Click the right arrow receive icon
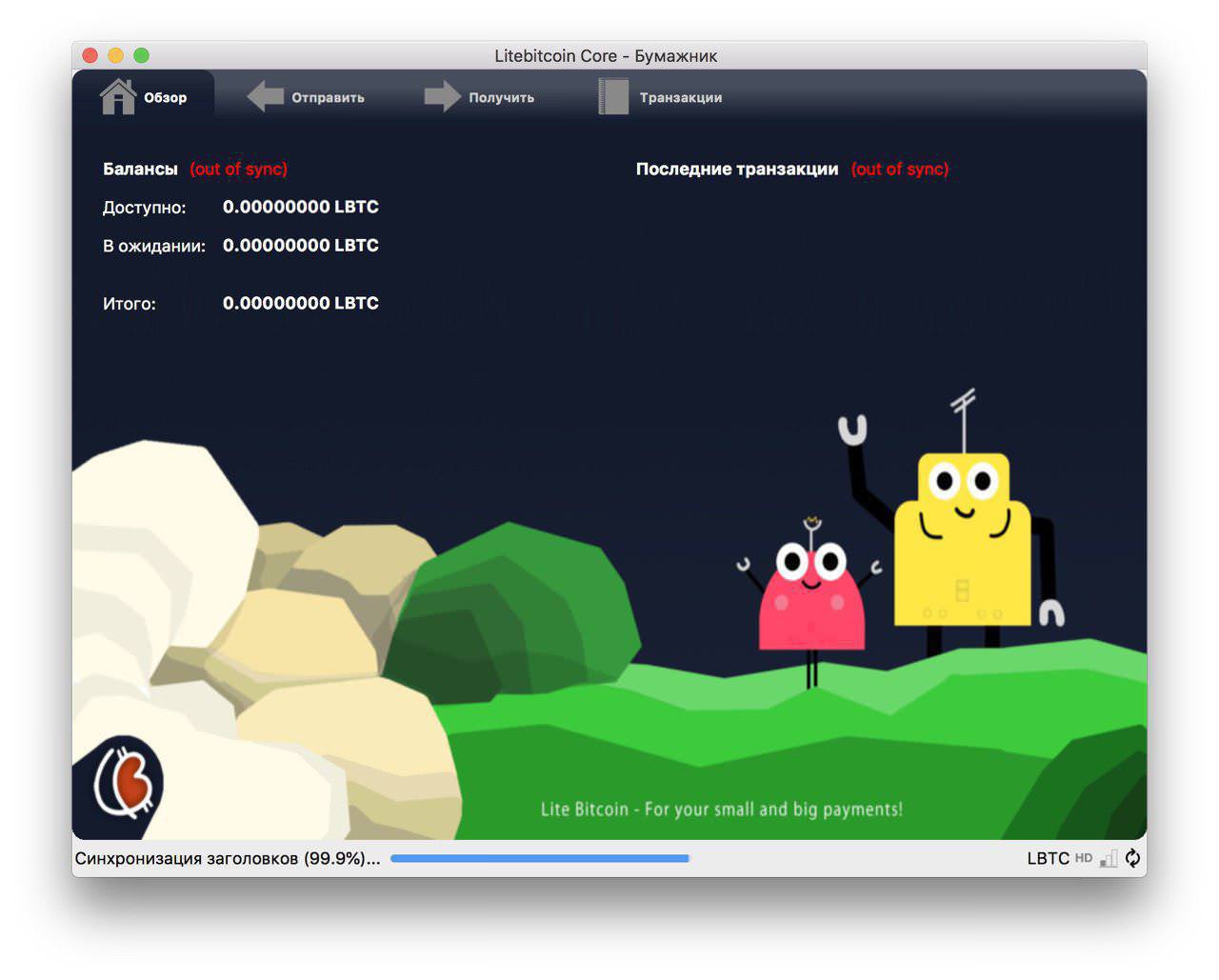Screen dimensions: 1219x980 442,96
